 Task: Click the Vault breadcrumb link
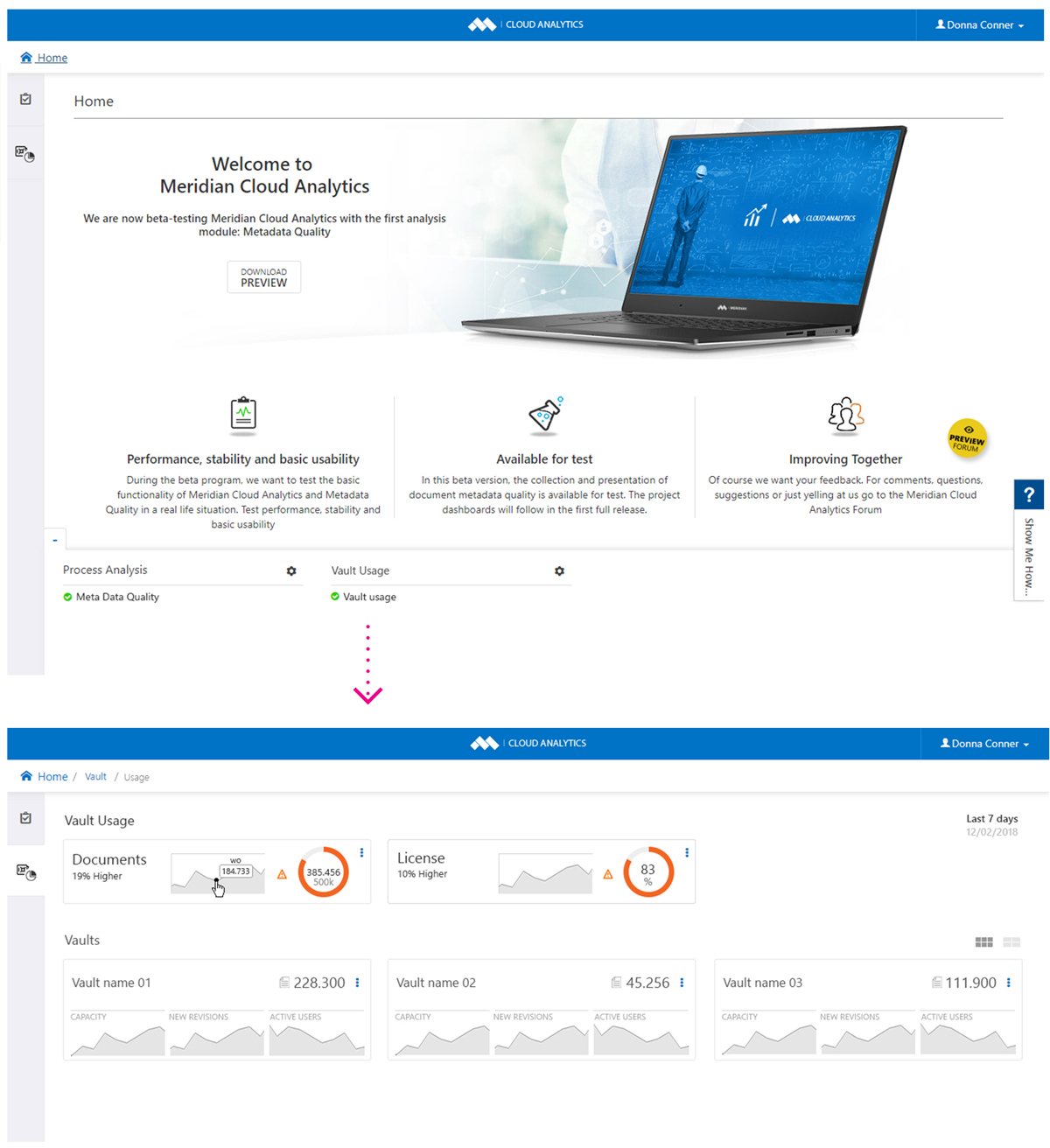[x=95, y=777]
